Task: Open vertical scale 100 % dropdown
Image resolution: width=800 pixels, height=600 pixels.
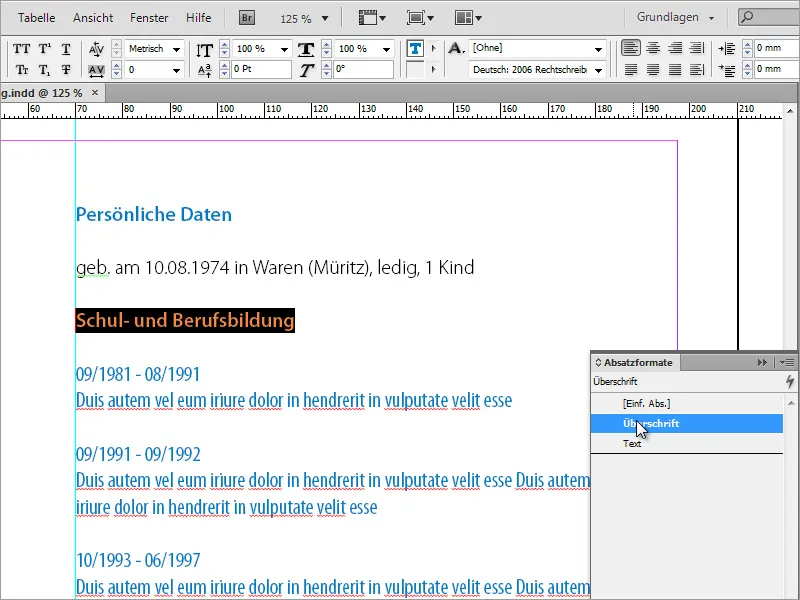Action: 284,49
